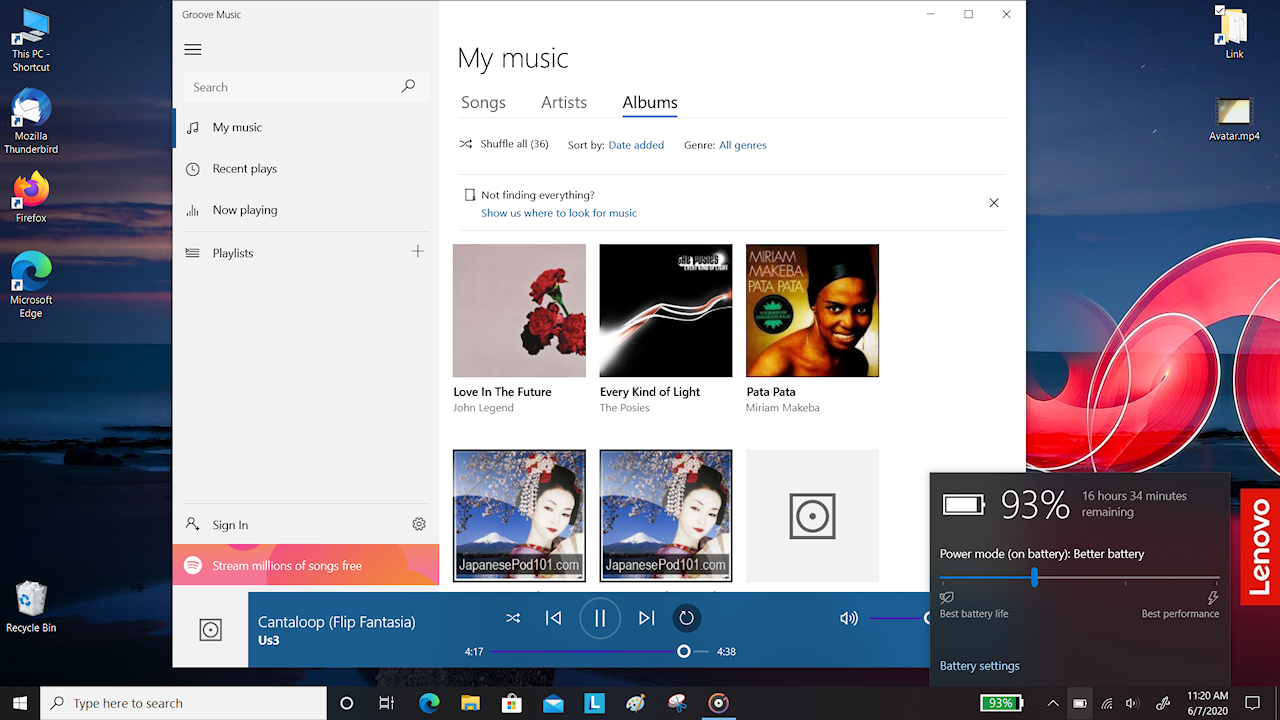Launch Microsoft Edge from taskbar
The width and height of the screenshot is (1280, 720).
[x=429, y=703]
